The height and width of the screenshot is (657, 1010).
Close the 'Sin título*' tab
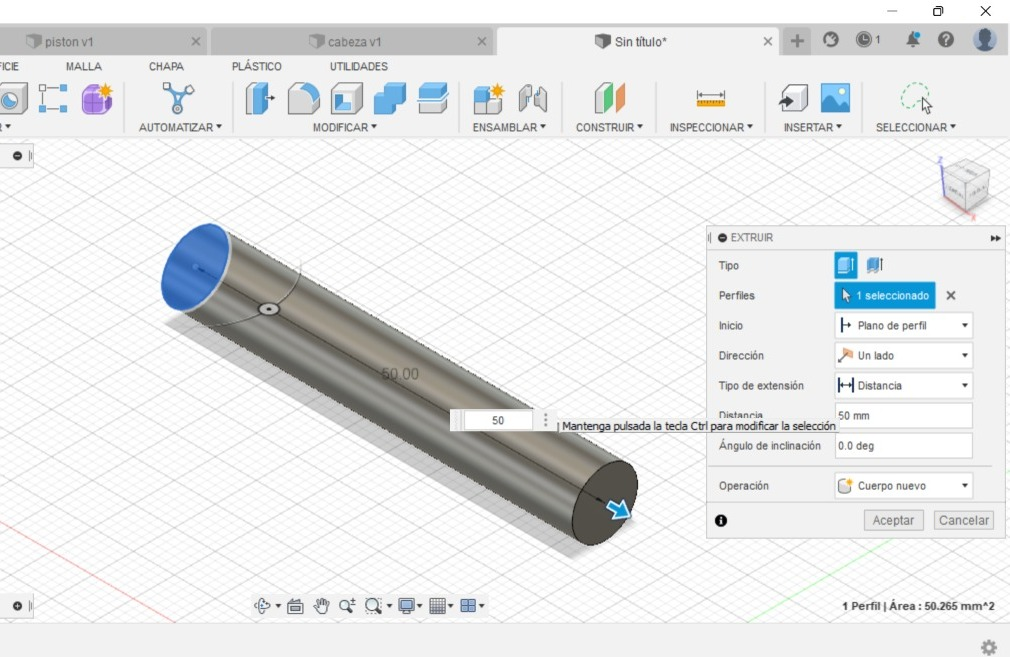(767, 42)
